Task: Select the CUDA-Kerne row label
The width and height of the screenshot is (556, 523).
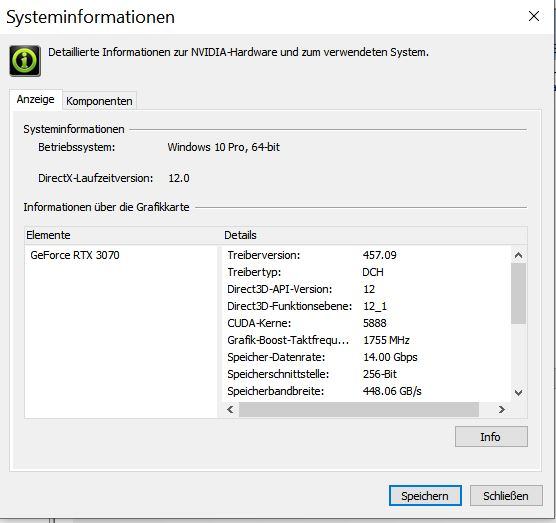Action: click(259, 323)
